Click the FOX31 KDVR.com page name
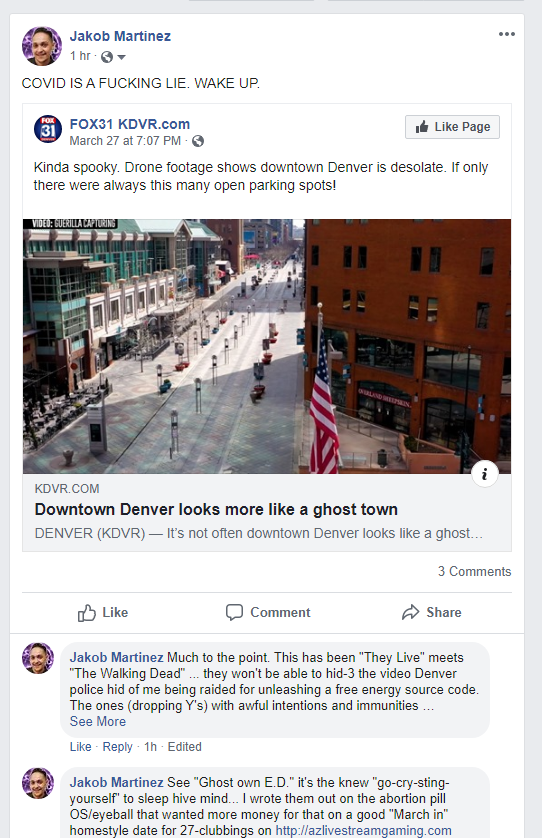The image size is (542, 838). (x=130, y=124)
